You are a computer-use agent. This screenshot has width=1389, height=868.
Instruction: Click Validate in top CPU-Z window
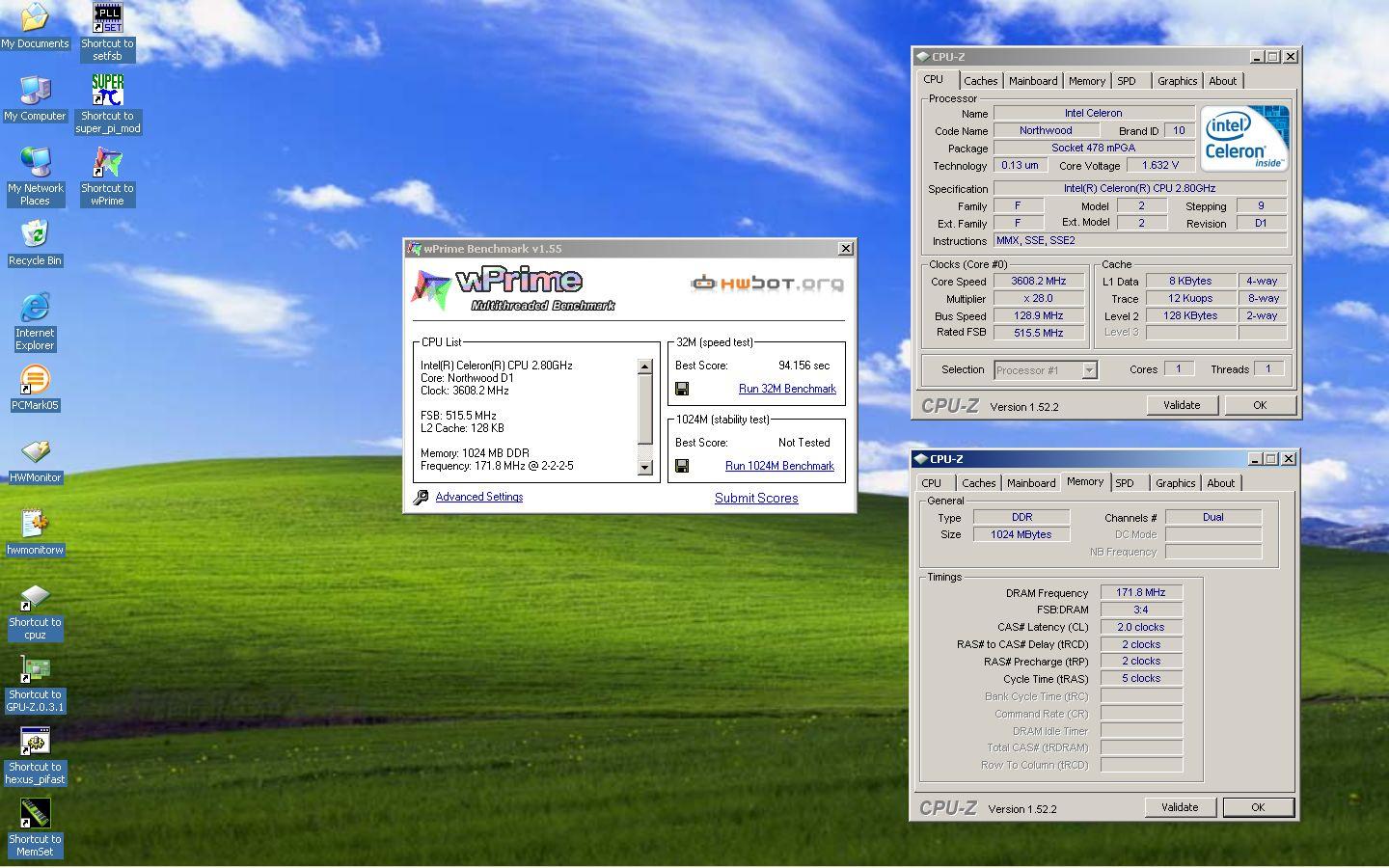coord(1182,405)
